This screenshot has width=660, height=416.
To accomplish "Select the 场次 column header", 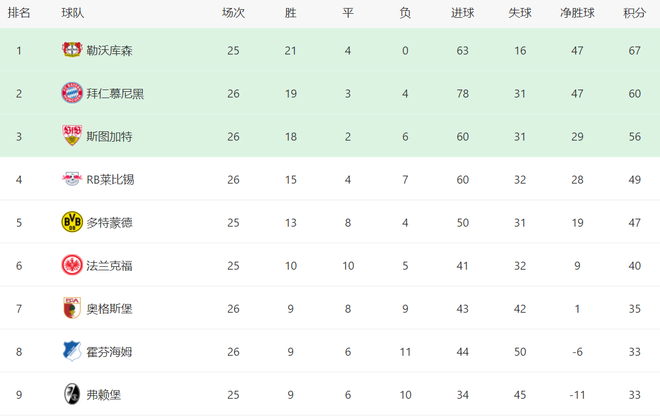I will [x=233, y=13].
